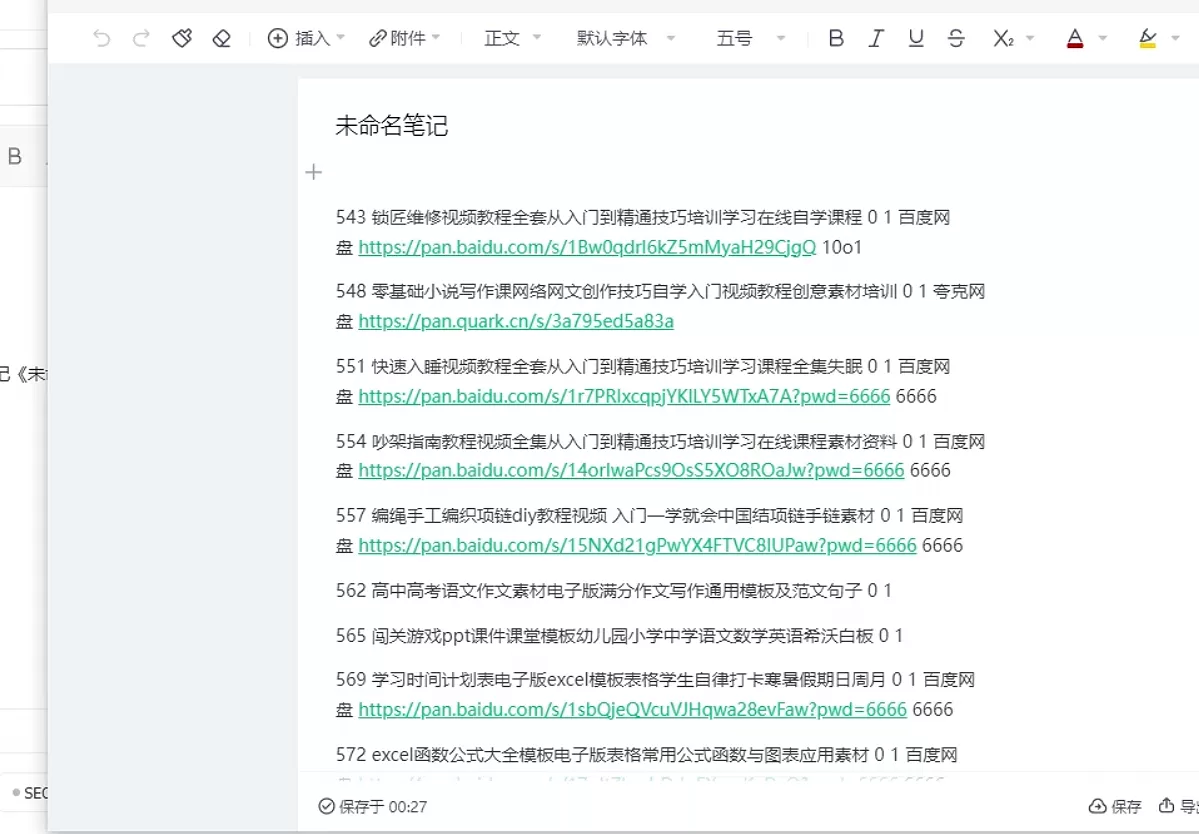Clear formatting with the eraser icon

click(x=222, y=38)
